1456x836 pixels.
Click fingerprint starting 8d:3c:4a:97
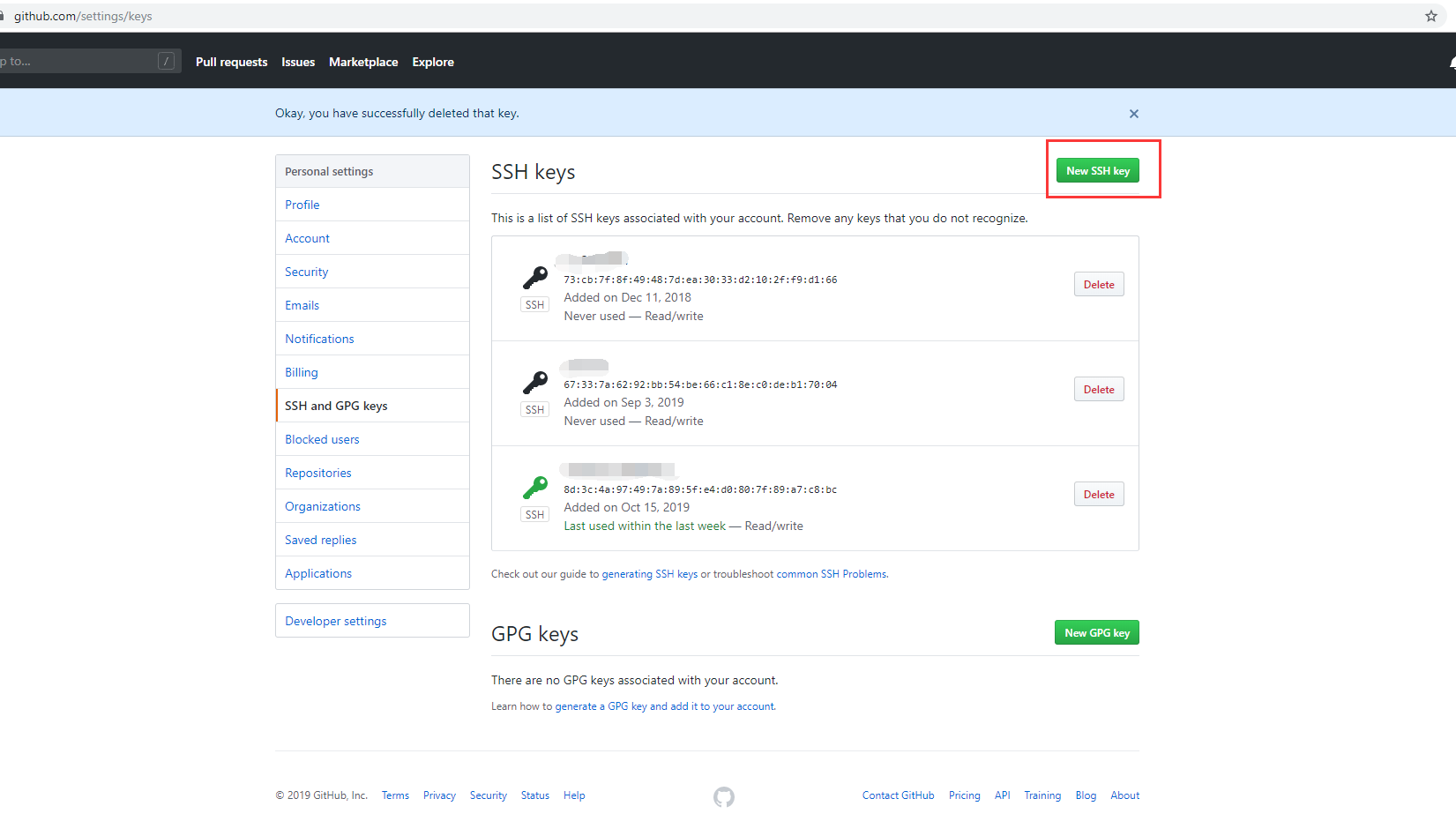(700, 489)
